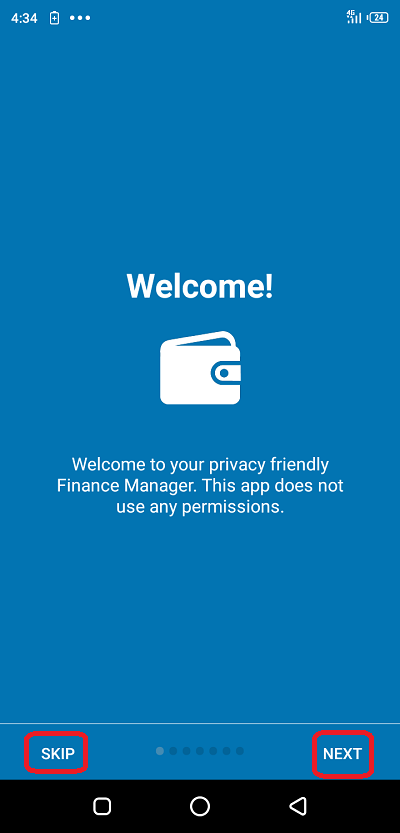This screenshot has width=400, height=833.
Task: Tap the privacy friendly Finance Manager description
Action: [200, 486]
